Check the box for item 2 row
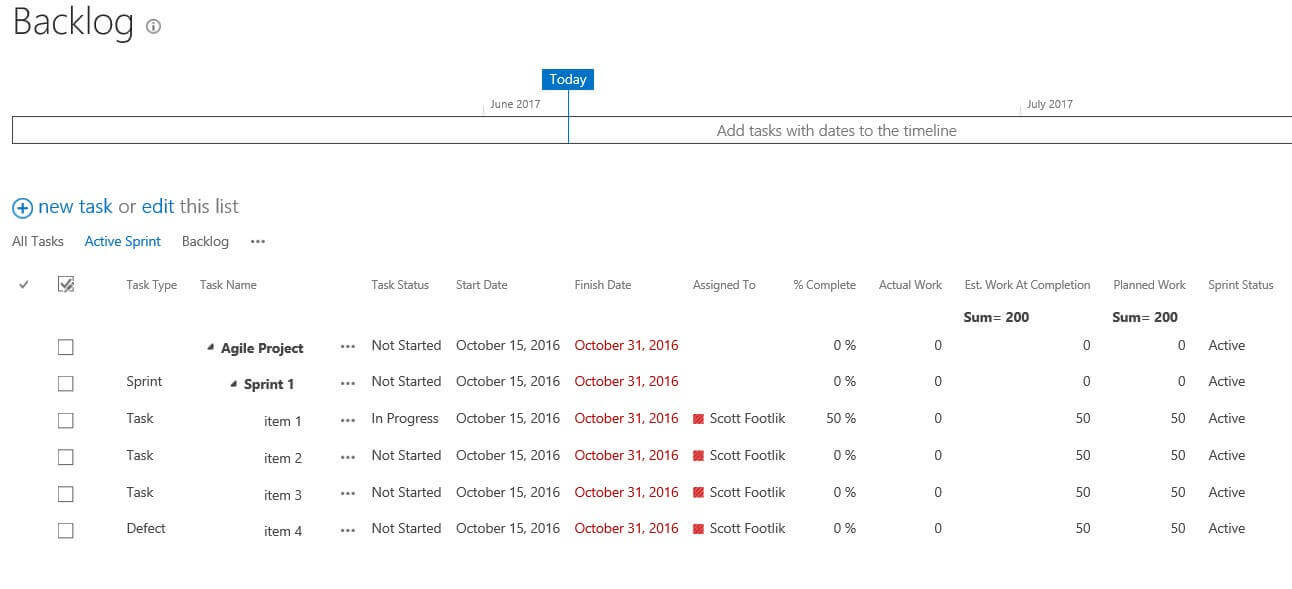1292x589 pixels. pos(66,457)
